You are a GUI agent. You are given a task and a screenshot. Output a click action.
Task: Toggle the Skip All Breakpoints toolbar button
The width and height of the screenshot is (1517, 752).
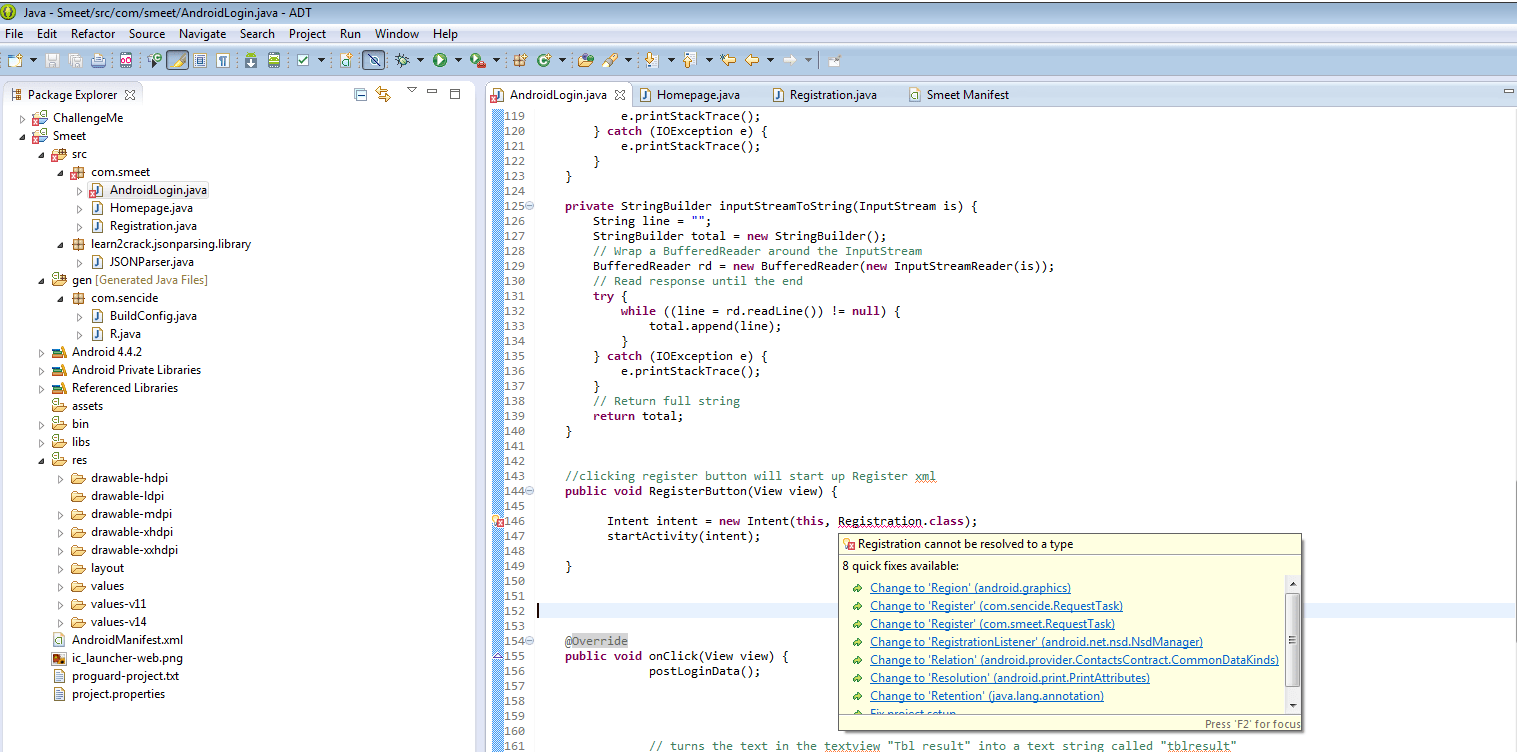(373, 61)
